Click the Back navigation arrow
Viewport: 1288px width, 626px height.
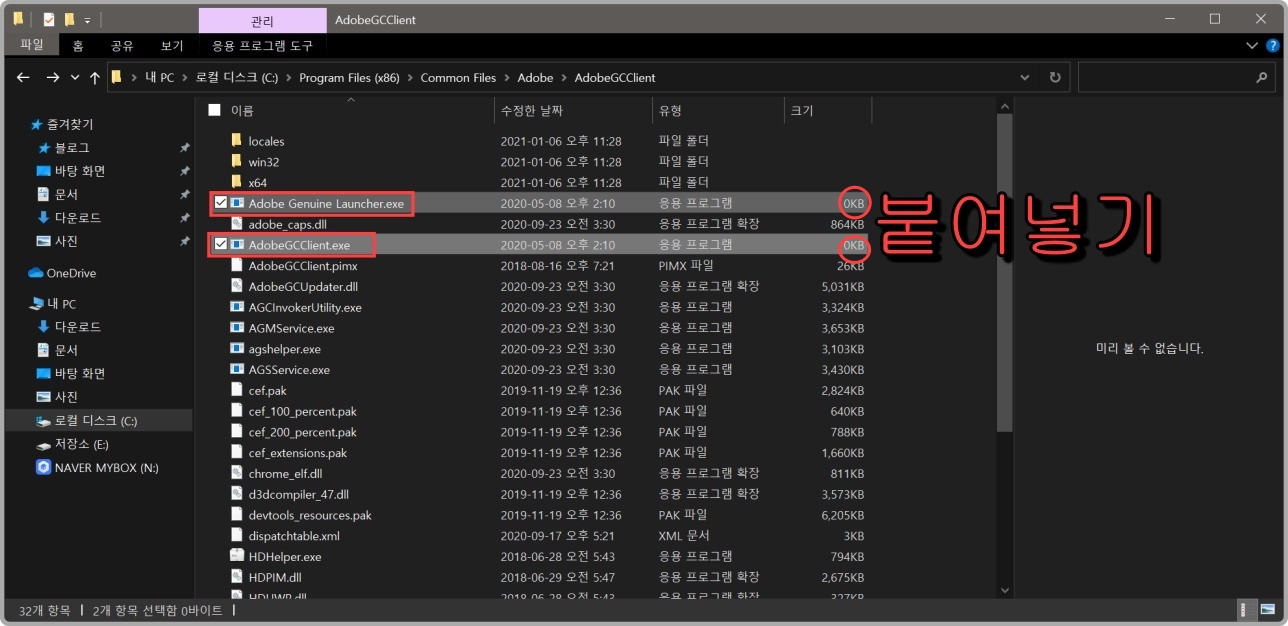pos(23,77)
